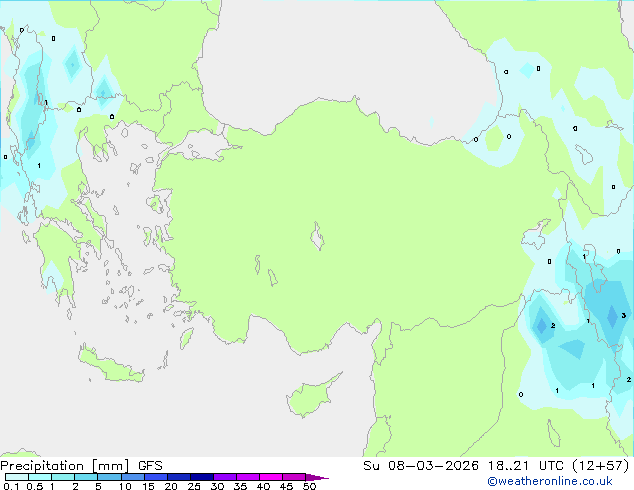Click the '18..21 UTC' time text
The width and height of the screenshot is (634, 490).
coord(526,466)
